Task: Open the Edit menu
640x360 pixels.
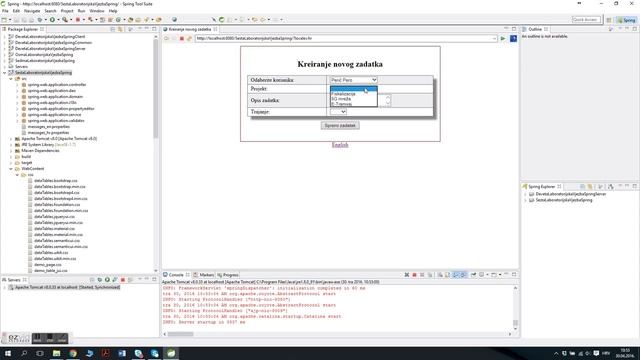Action: [16, 11]
